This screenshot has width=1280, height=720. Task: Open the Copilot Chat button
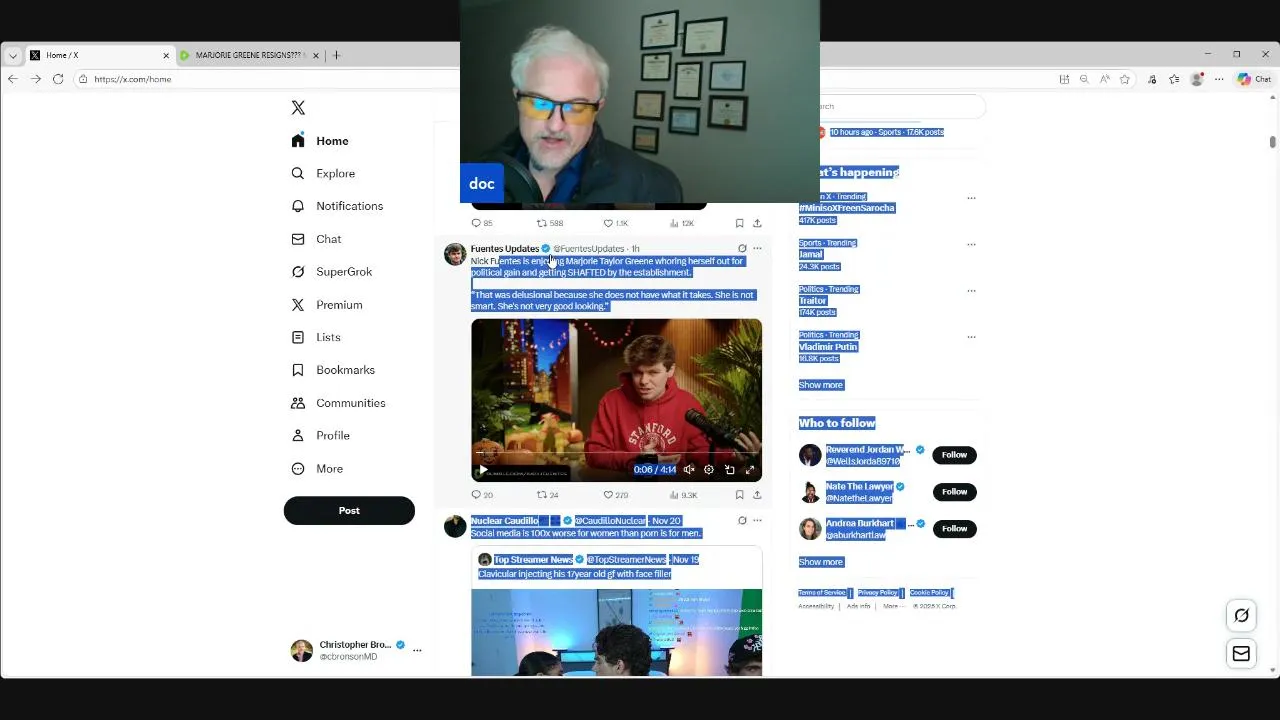pos(1254,79)
